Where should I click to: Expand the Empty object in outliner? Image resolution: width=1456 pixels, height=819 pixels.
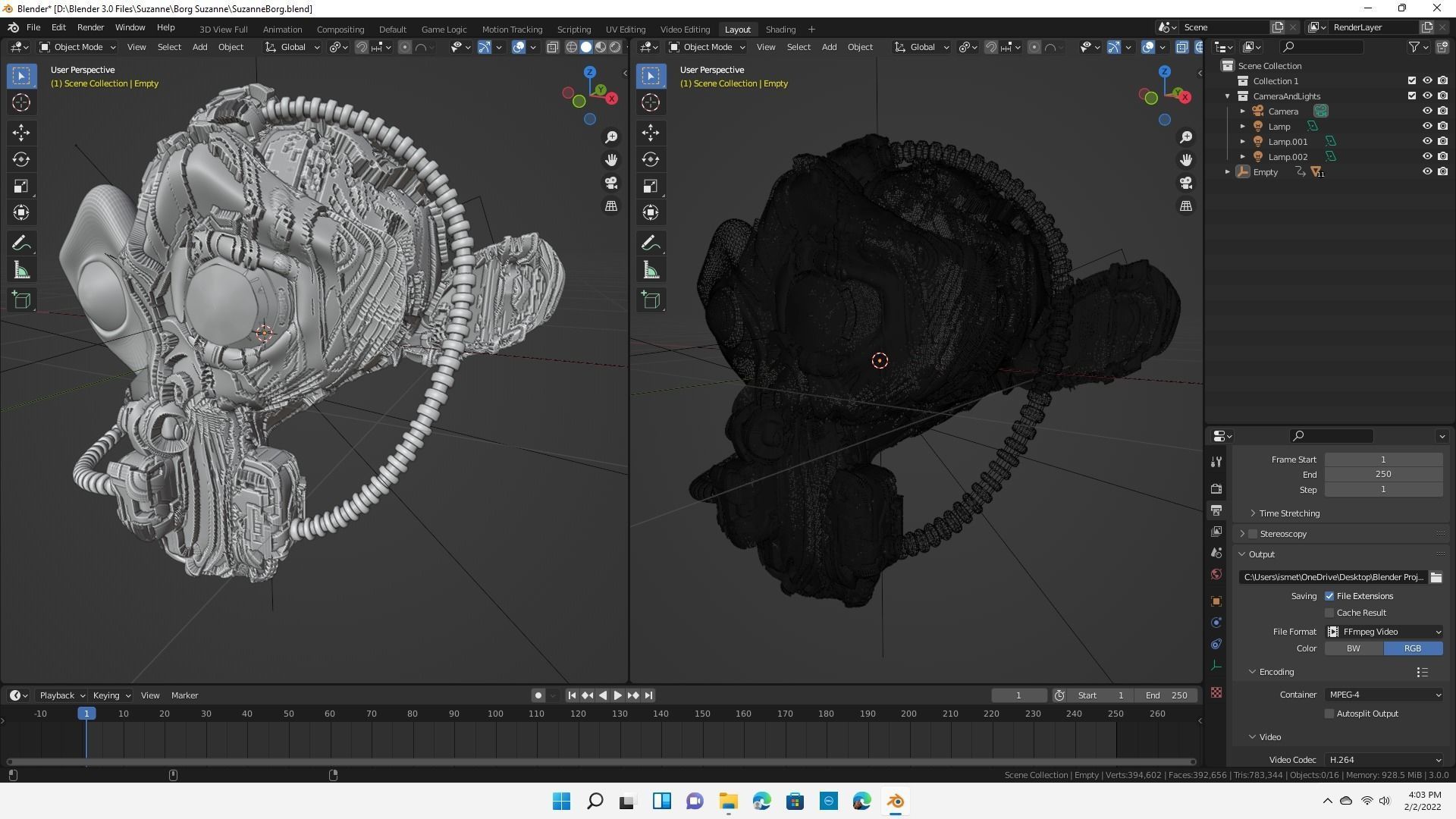(1227, 172)
